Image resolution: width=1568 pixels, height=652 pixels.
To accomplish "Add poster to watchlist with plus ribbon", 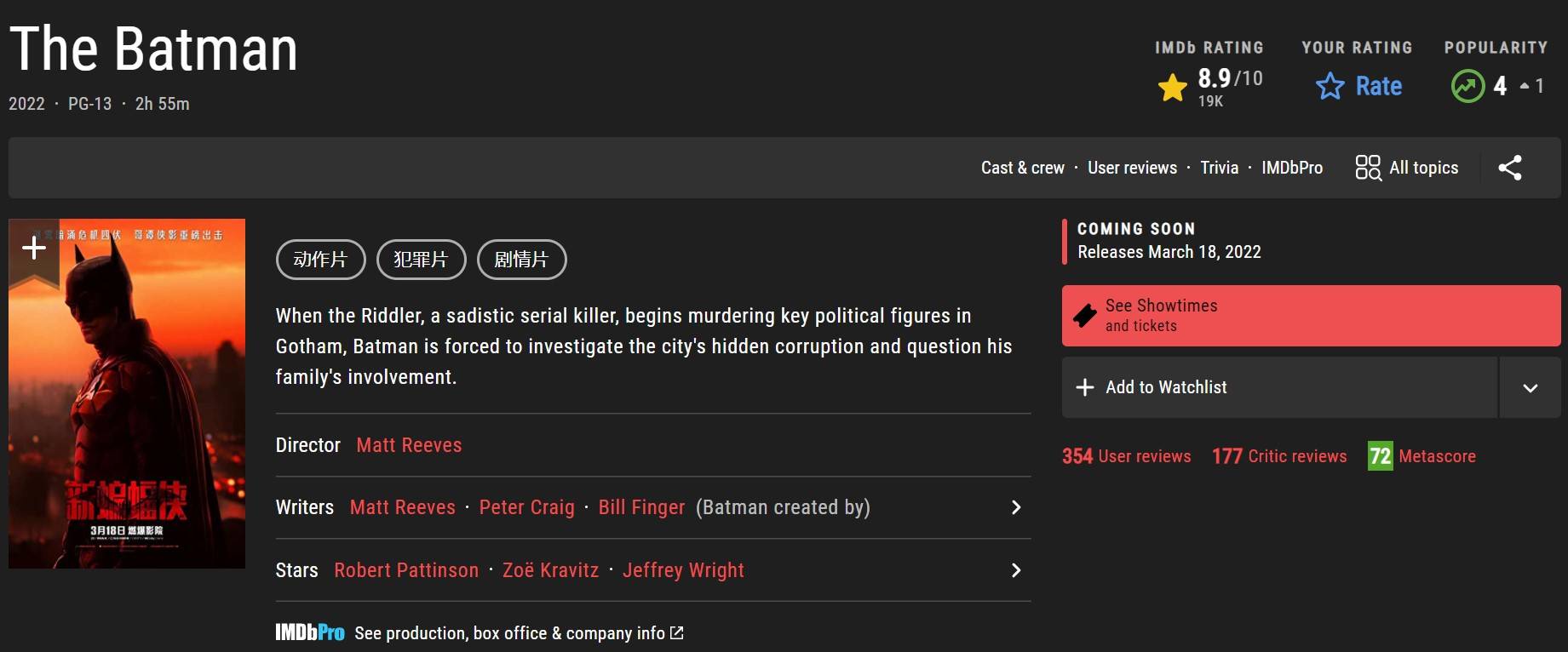I will (33, 248).
